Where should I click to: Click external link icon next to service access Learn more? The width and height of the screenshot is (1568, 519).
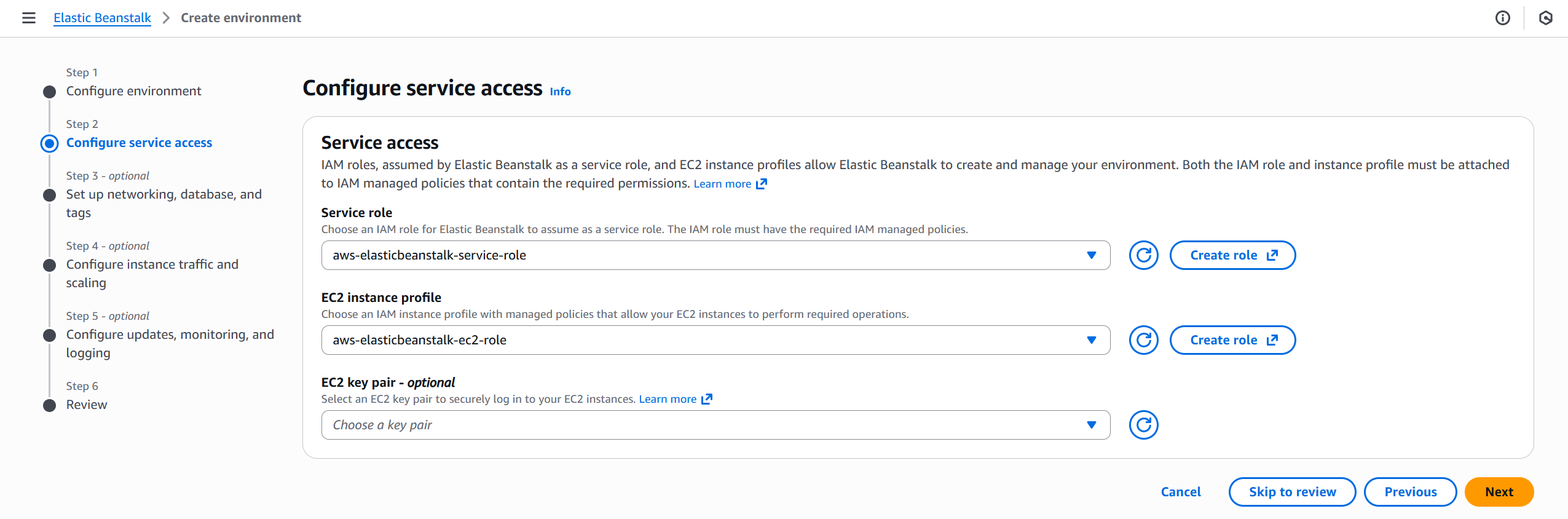762,184
